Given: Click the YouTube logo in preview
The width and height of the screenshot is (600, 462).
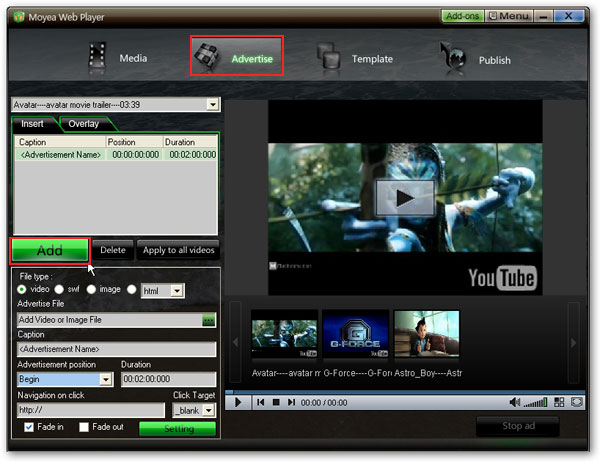Looking at the screenshot, I should (x=502, y=278).
